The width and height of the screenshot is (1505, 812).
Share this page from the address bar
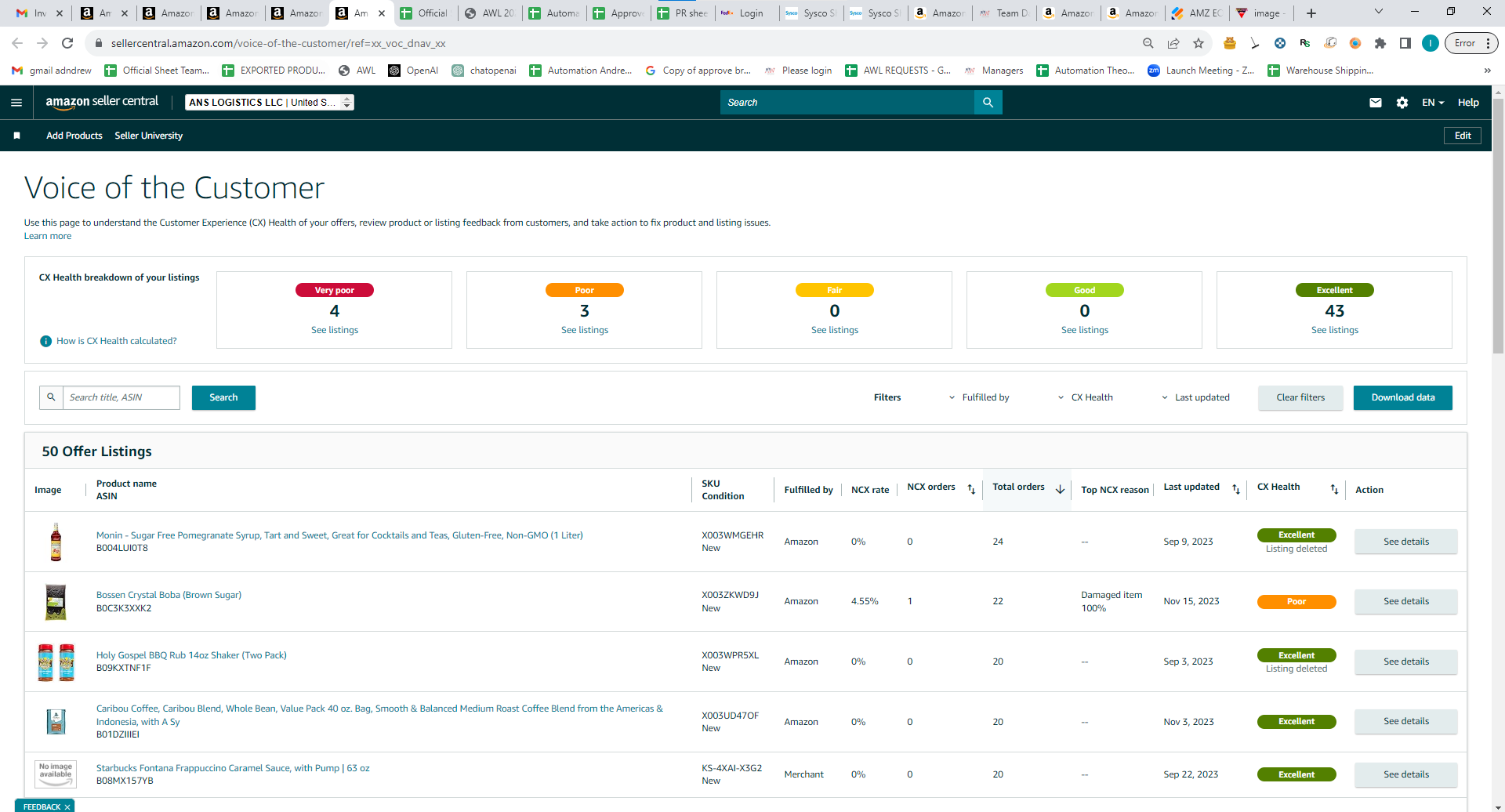pos(1173,43)
